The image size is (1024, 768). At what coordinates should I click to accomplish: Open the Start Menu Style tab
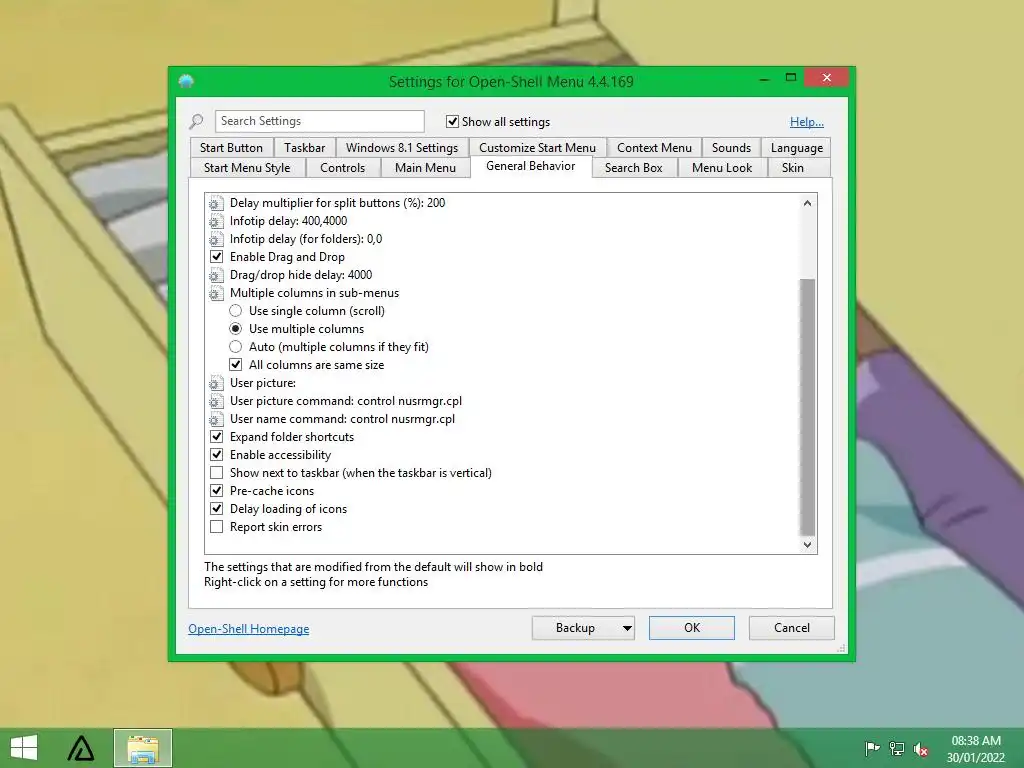click(x=247, y=168)
